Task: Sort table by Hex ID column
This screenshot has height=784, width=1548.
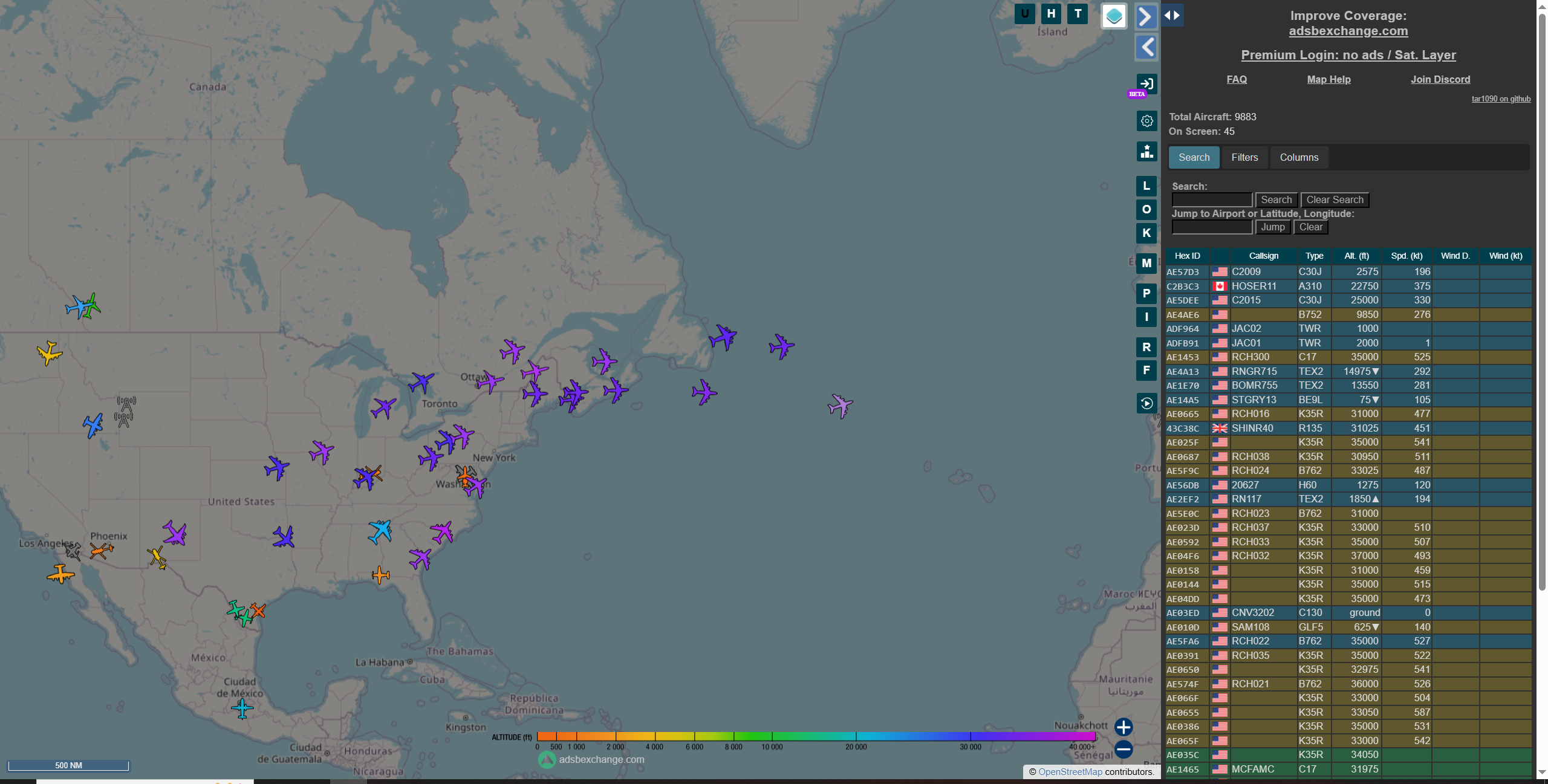Action: tap(1187, 256)
